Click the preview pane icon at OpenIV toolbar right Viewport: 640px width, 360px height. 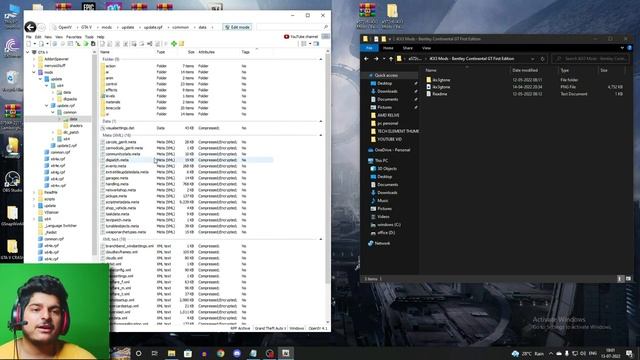tap(316, 44)
